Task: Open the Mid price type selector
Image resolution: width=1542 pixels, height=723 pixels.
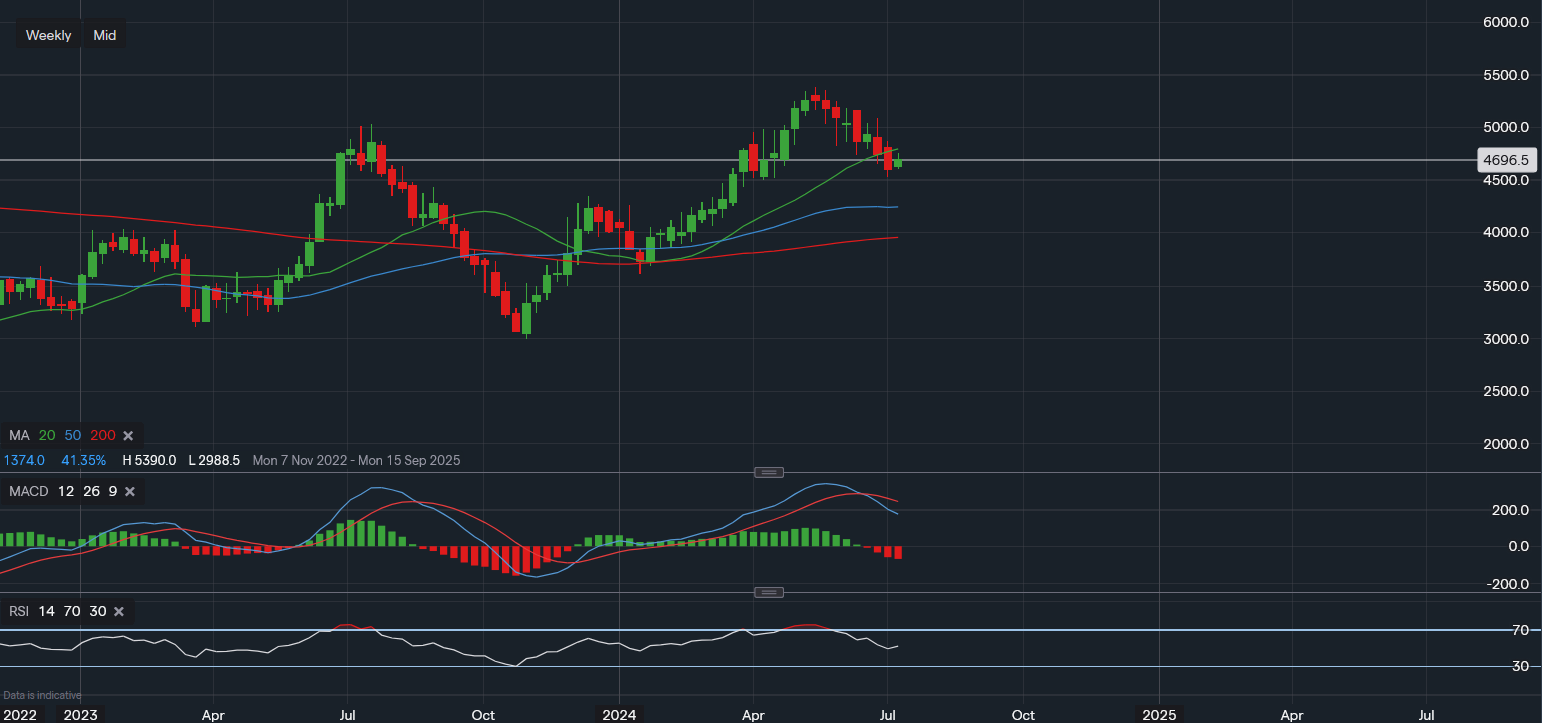Action: tap(104, 35)
